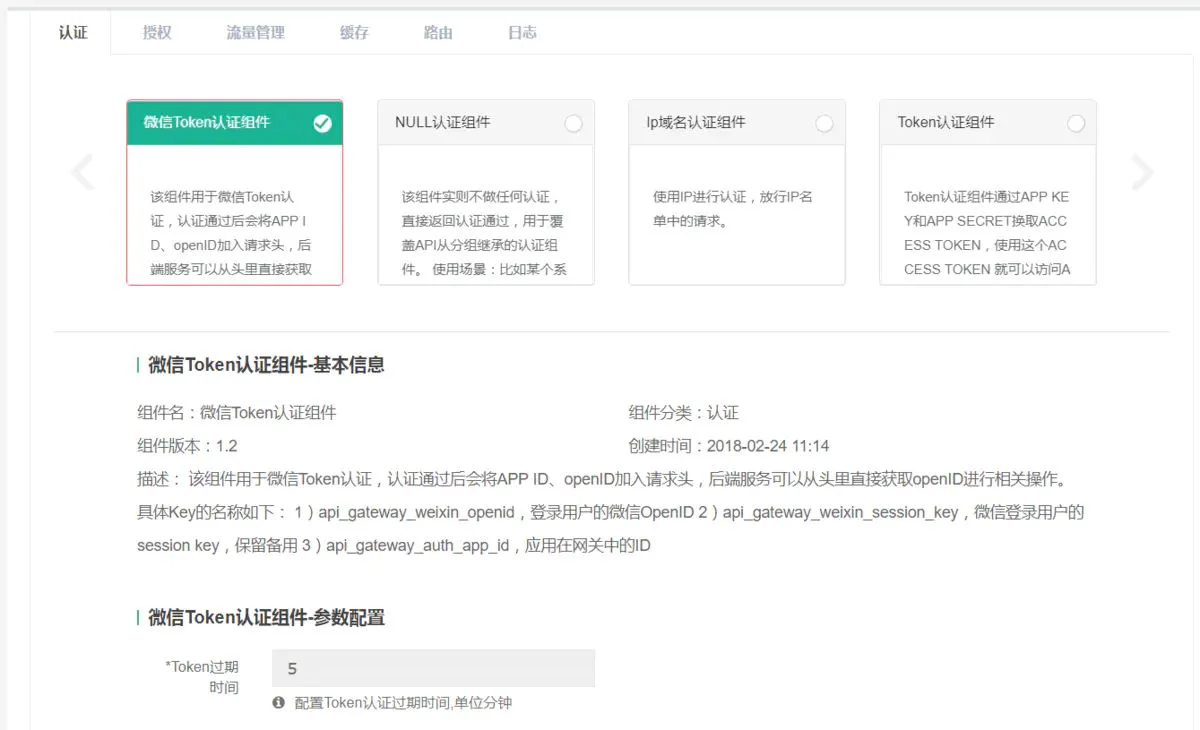This screenshot has height=730, width=1200.
Task: Click the NULL认证组件 card description
Action: pos(486,233)
